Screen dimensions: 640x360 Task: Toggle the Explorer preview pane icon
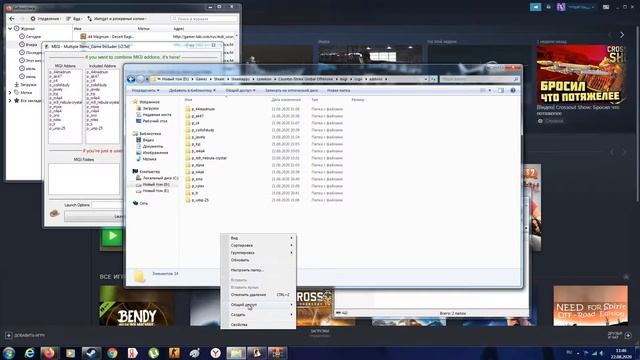501,90
